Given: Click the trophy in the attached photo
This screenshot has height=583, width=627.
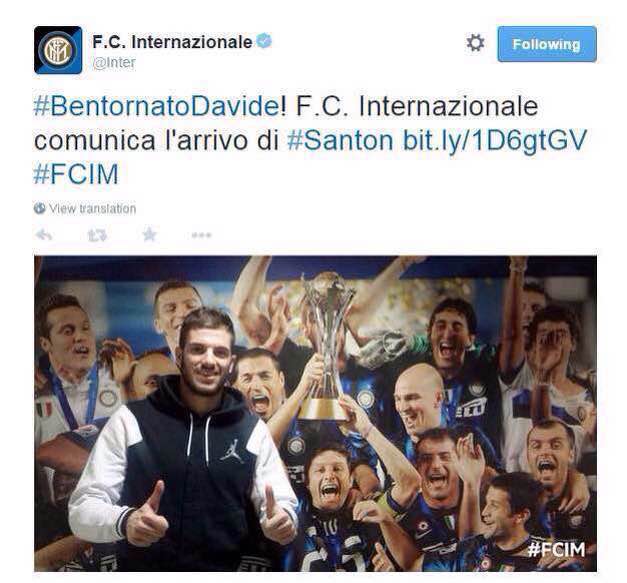Looking at the screenshot, I should [326, 346].
